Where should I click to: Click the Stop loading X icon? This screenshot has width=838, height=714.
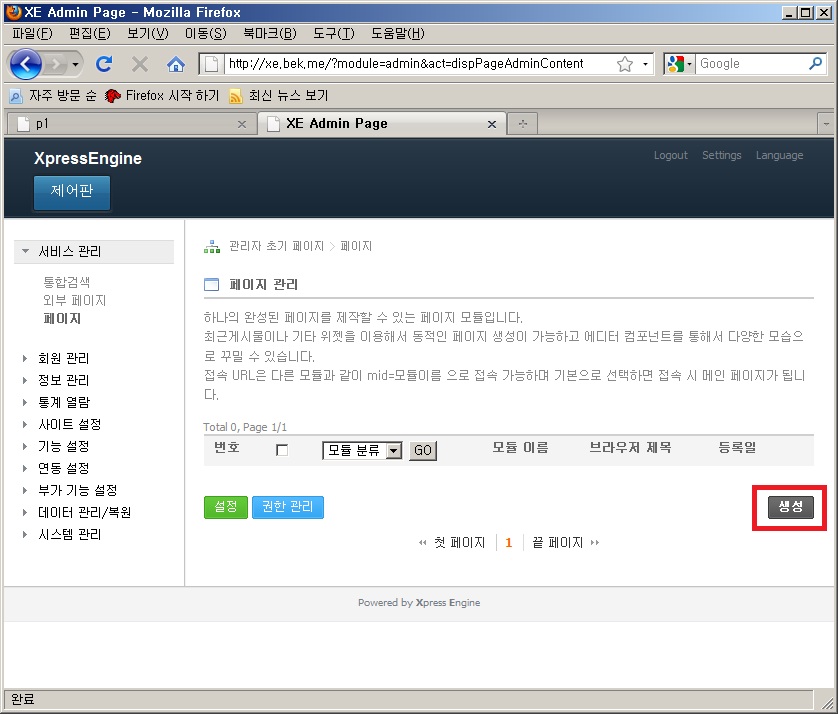pyautogui.click(x=139, y=65)
